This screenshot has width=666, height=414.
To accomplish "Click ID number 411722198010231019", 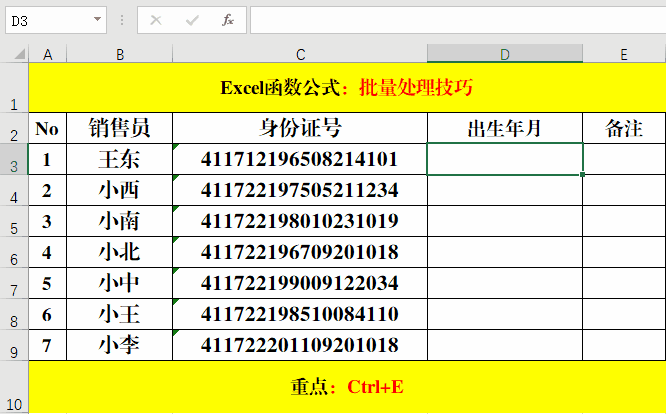I will (300, 221).
